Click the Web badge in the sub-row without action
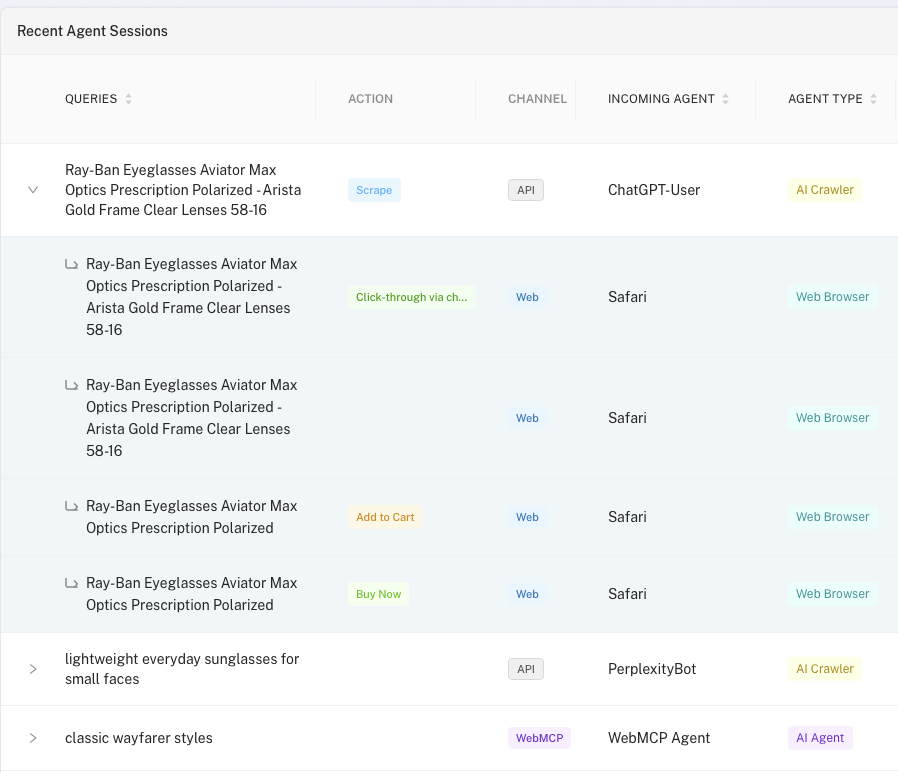This screenshot has width=898, height=773. [x=527, y=418]
